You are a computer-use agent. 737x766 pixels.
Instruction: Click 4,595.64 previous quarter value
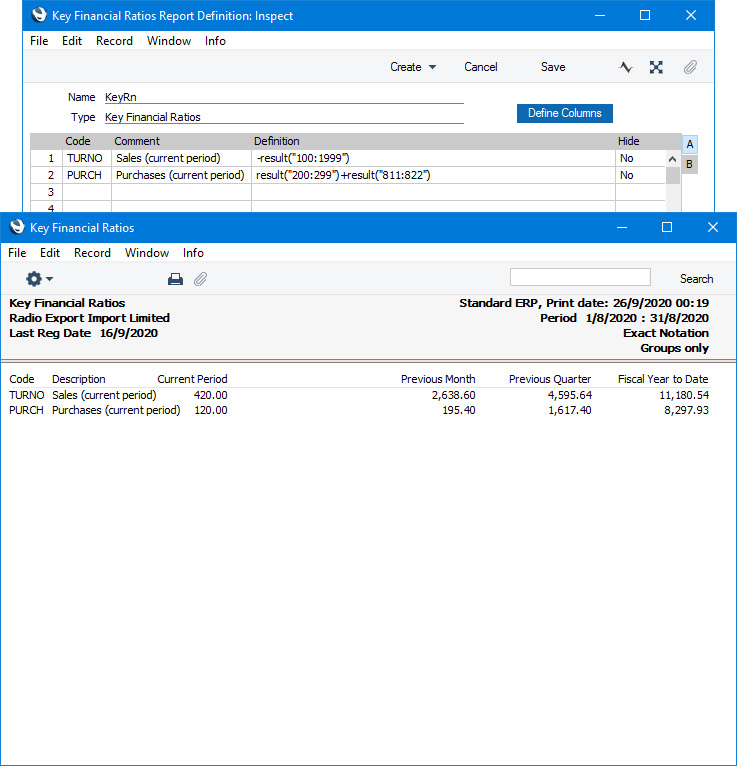(569, 395)
